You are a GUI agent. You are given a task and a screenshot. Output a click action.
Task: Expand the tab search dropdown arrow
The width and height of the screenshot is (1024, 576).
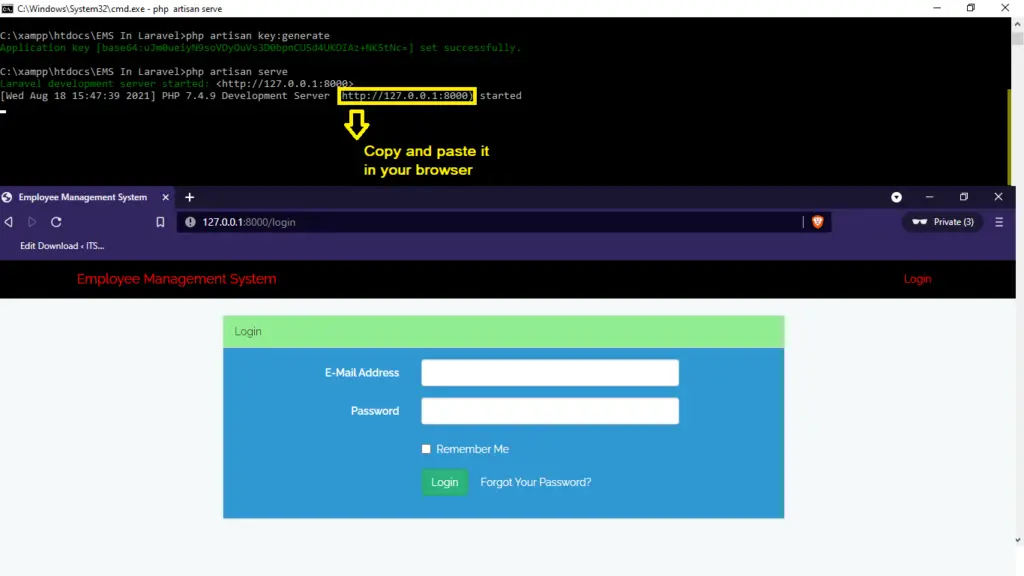coord(896,197)
